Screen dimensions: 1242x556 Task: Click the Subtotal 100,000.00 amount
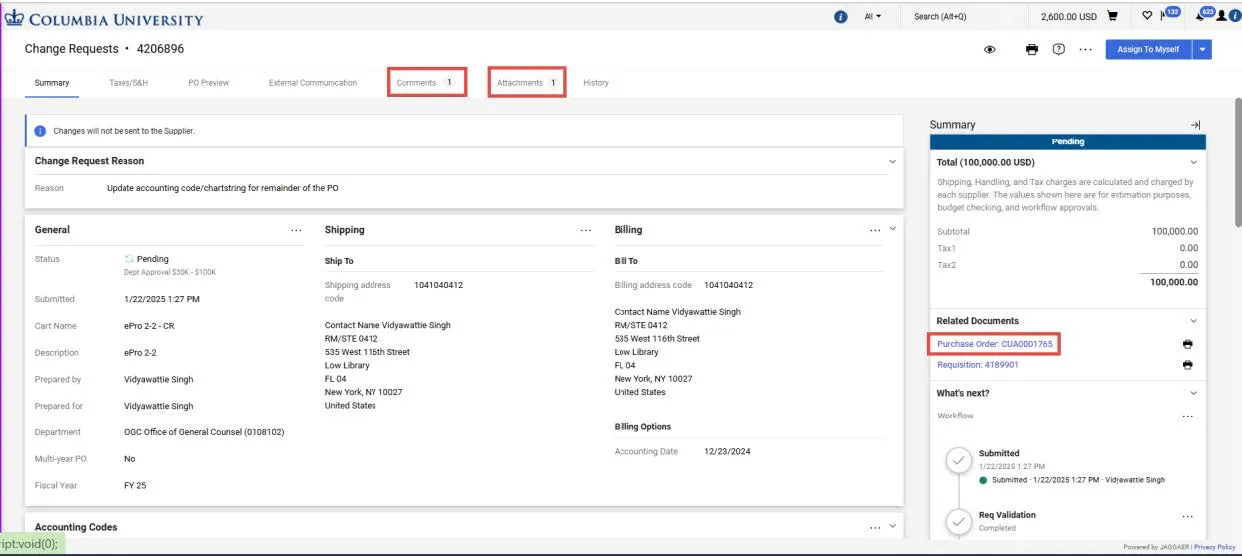coord(1175,232)
